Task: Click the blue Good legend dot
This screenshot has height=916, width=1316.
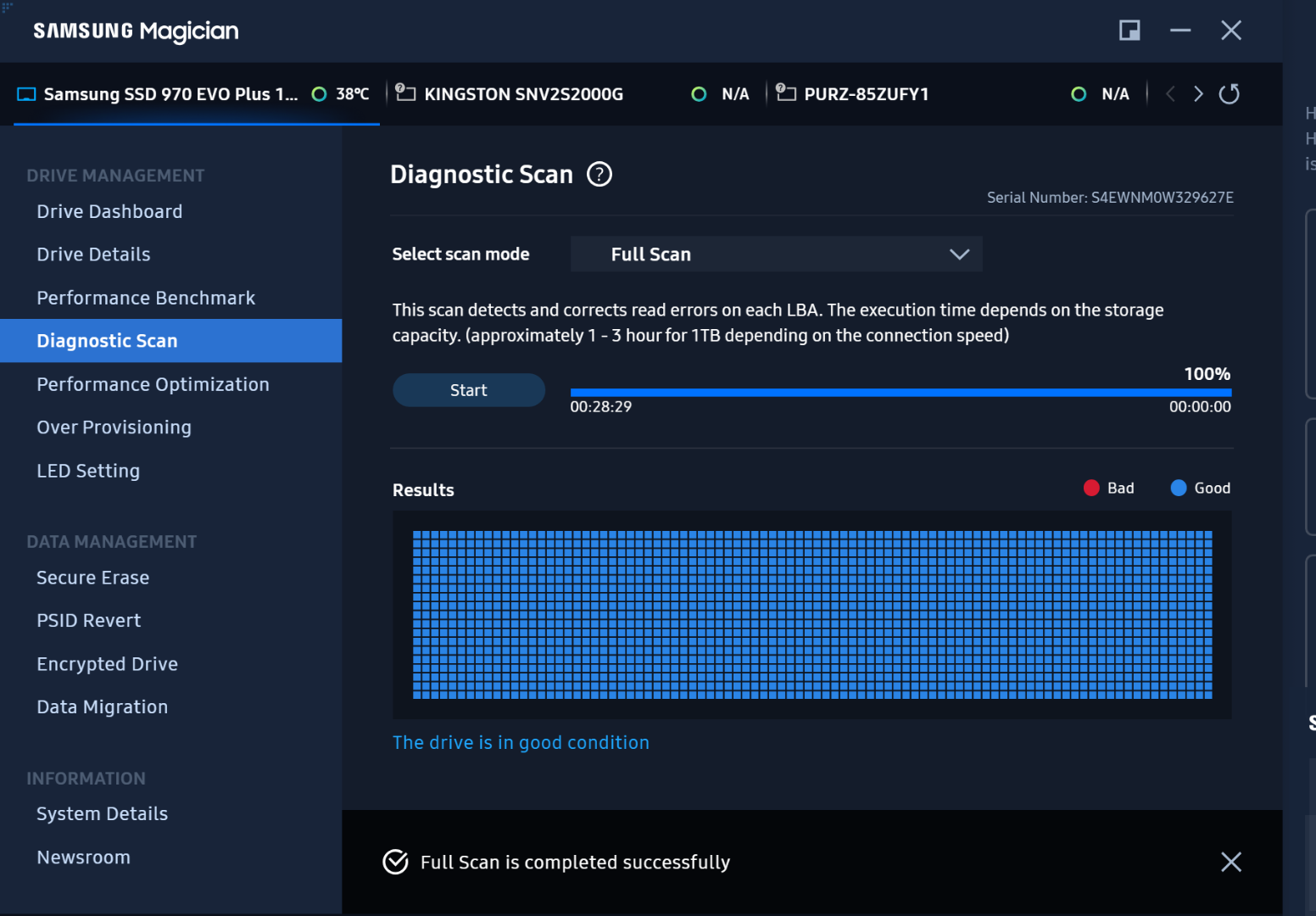Action: [1179, 488]
